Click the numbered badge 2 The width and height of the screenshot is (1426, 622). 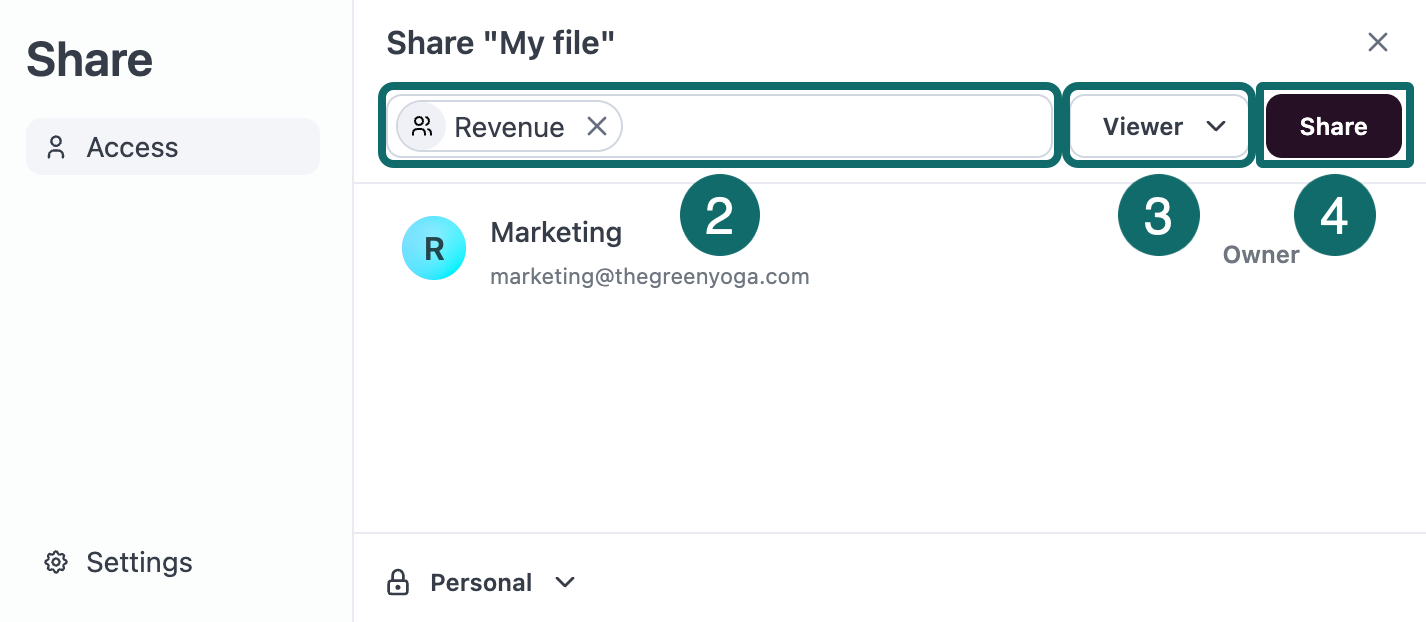click(720, 214)
